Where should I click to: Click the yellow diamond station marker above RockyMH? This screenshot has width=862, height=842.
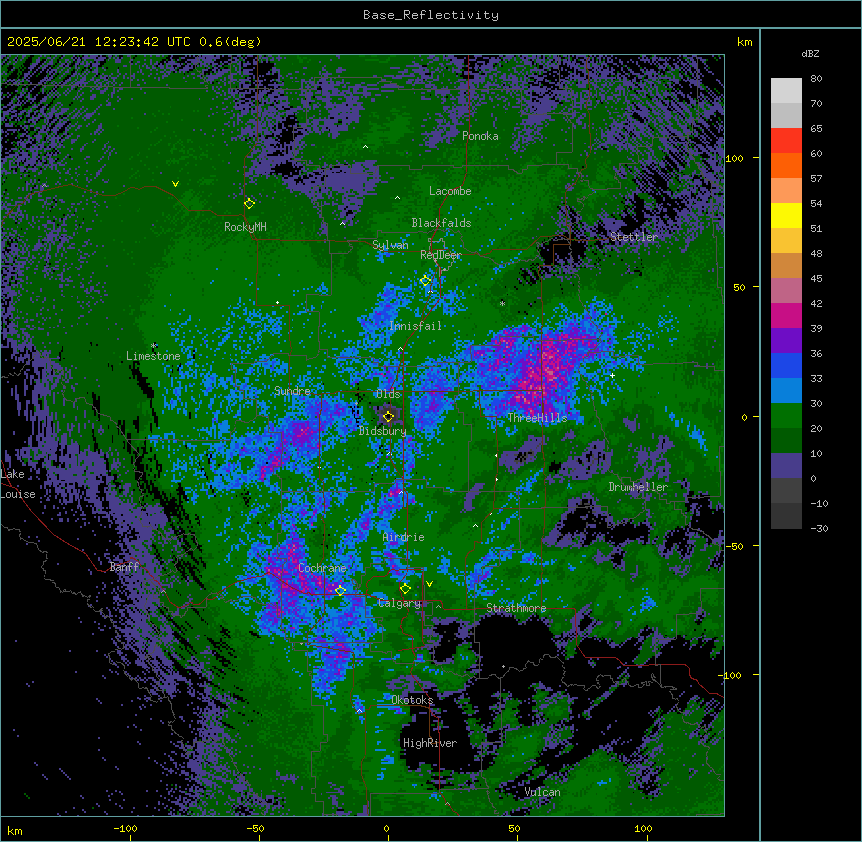click(x=249, y=203)
